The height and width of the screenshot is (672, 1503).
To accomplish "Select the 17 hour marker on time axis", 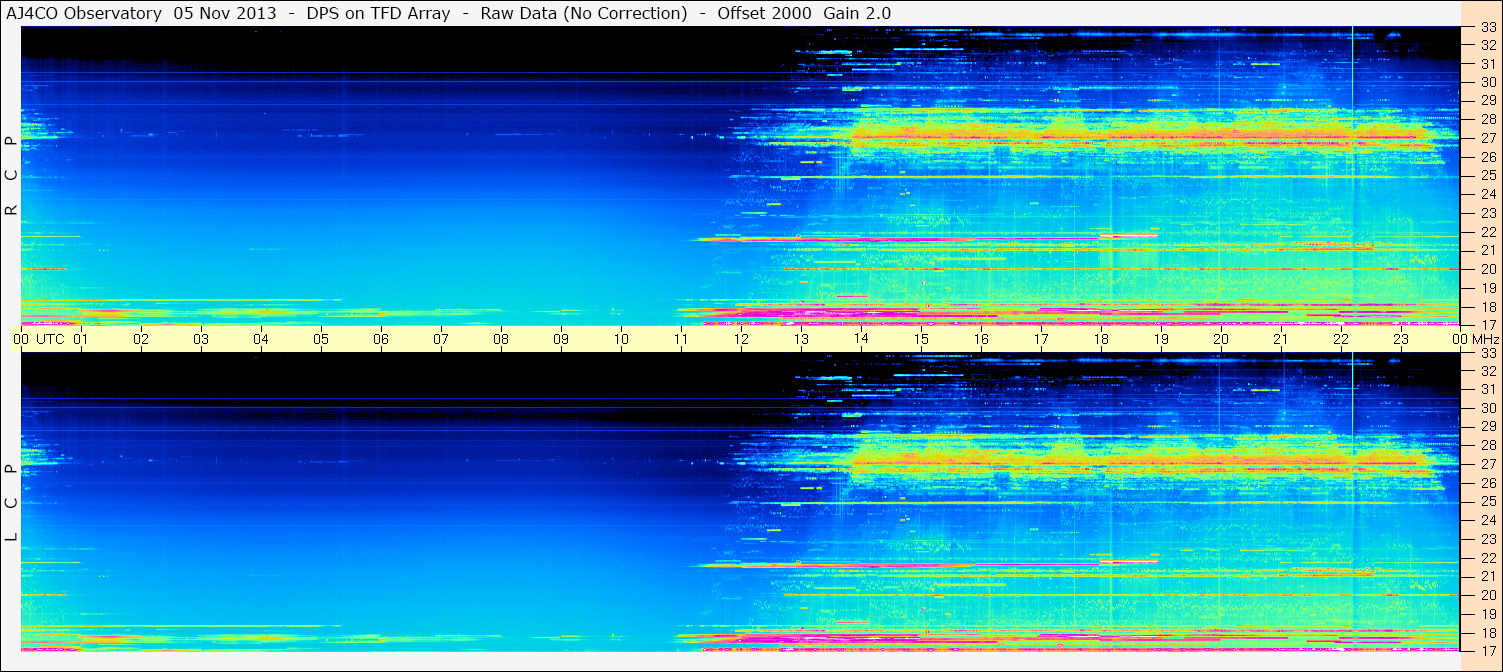I will tap(1041, 339).
